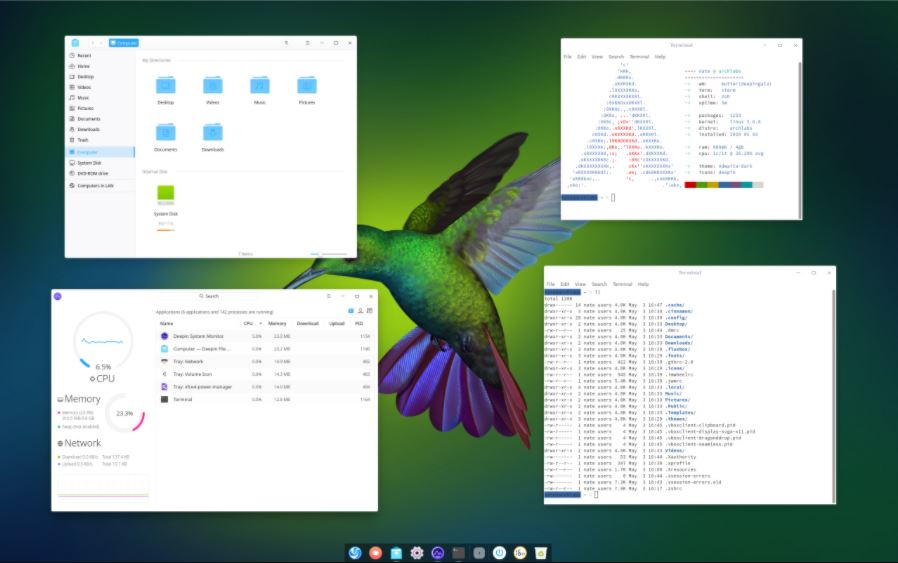This screenshot has height=563, width=898.
Task: Open System Monitor from the dock
Action: [438, 553]
